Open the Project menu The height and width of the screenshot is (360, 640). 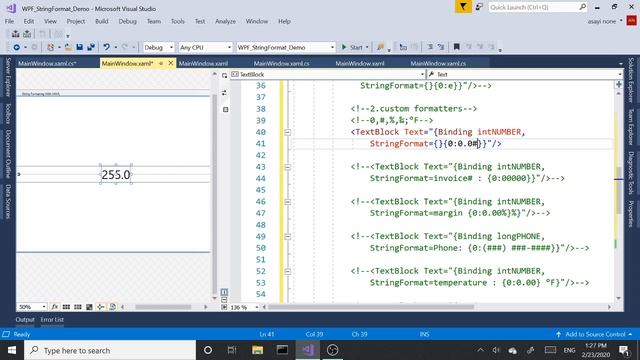point(76,21)
